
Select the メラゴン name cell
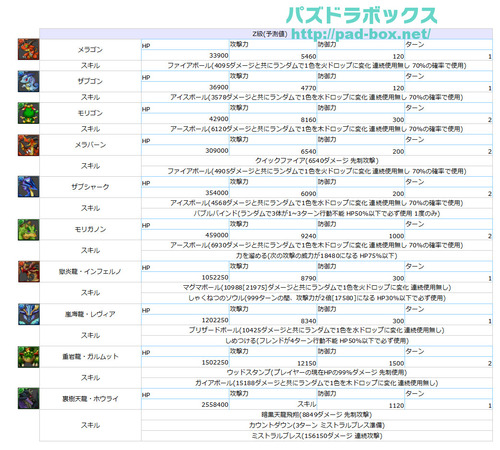(x=90, y=50)
